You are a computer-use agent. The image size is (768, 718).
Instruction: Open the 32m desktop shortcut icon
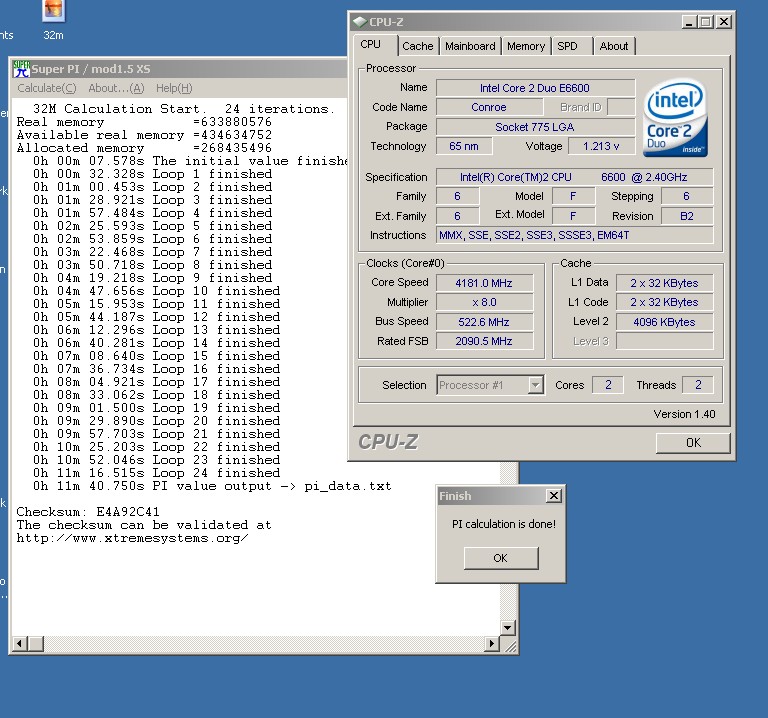[x=53, y=20]
